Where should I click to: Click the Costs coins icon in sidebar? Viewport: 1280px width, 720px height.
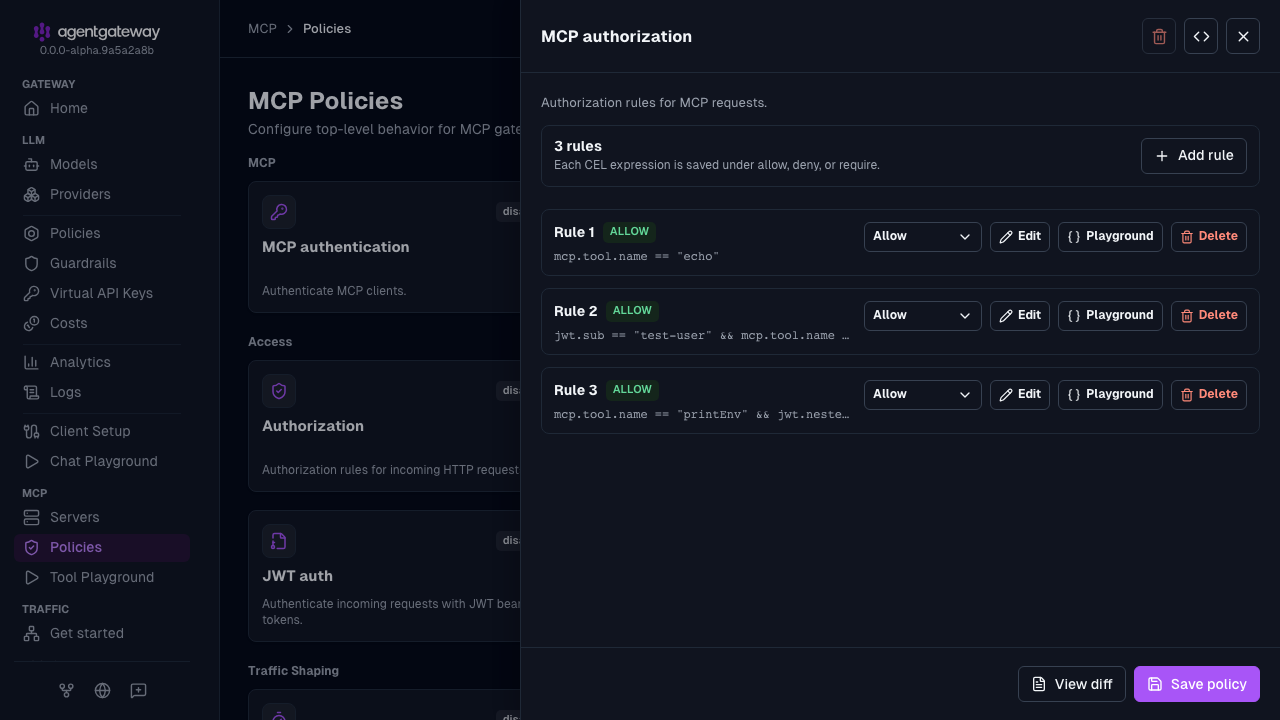(31, 323)
